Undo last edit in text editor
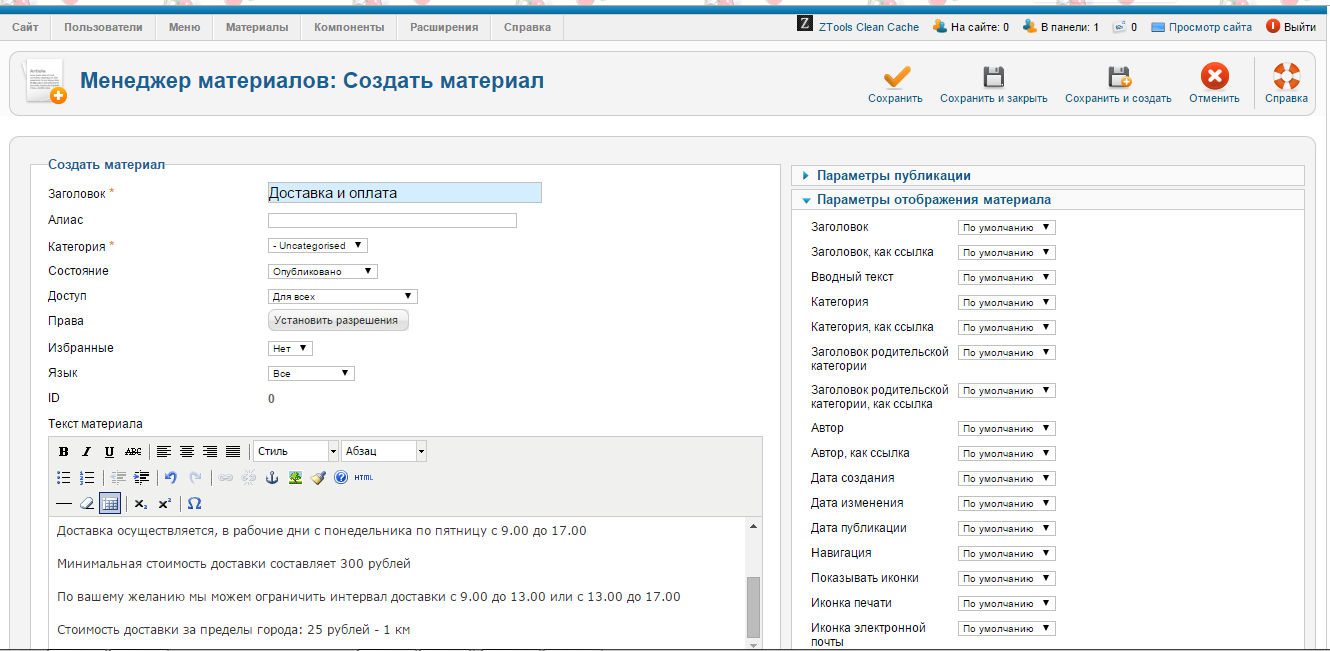This screenshot has height=651, width=1330. [171, 478]
